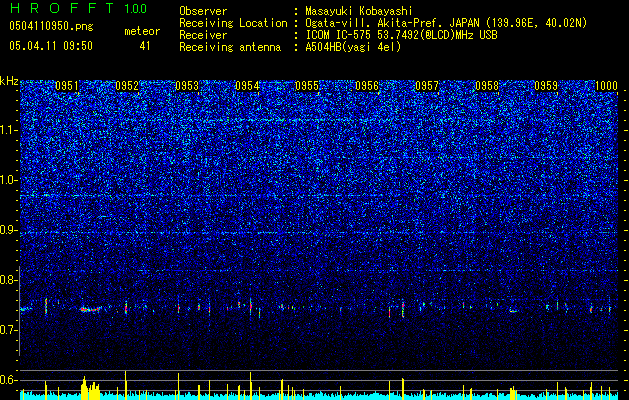The width and height of the screenshot is (629, 400).
Task: Click the 0952 time marker
Action: pos(127,86)
